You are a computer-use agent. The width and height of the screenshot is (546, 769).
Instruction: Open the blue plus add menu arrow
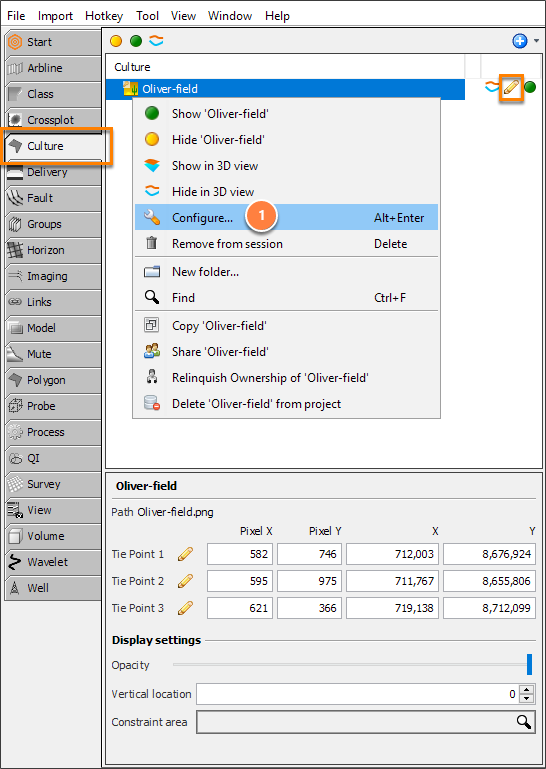tap(536, 41)
